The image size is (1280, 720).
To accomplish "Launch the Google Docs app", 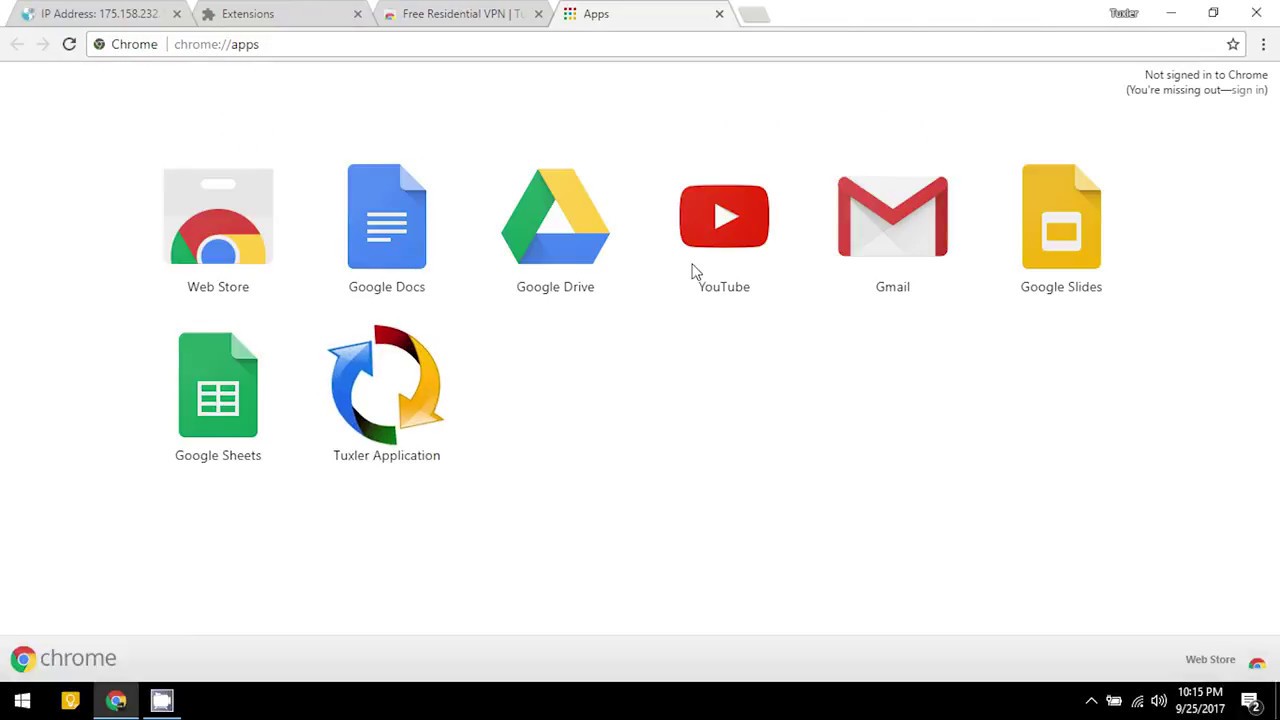I will (x=387, y=231).
